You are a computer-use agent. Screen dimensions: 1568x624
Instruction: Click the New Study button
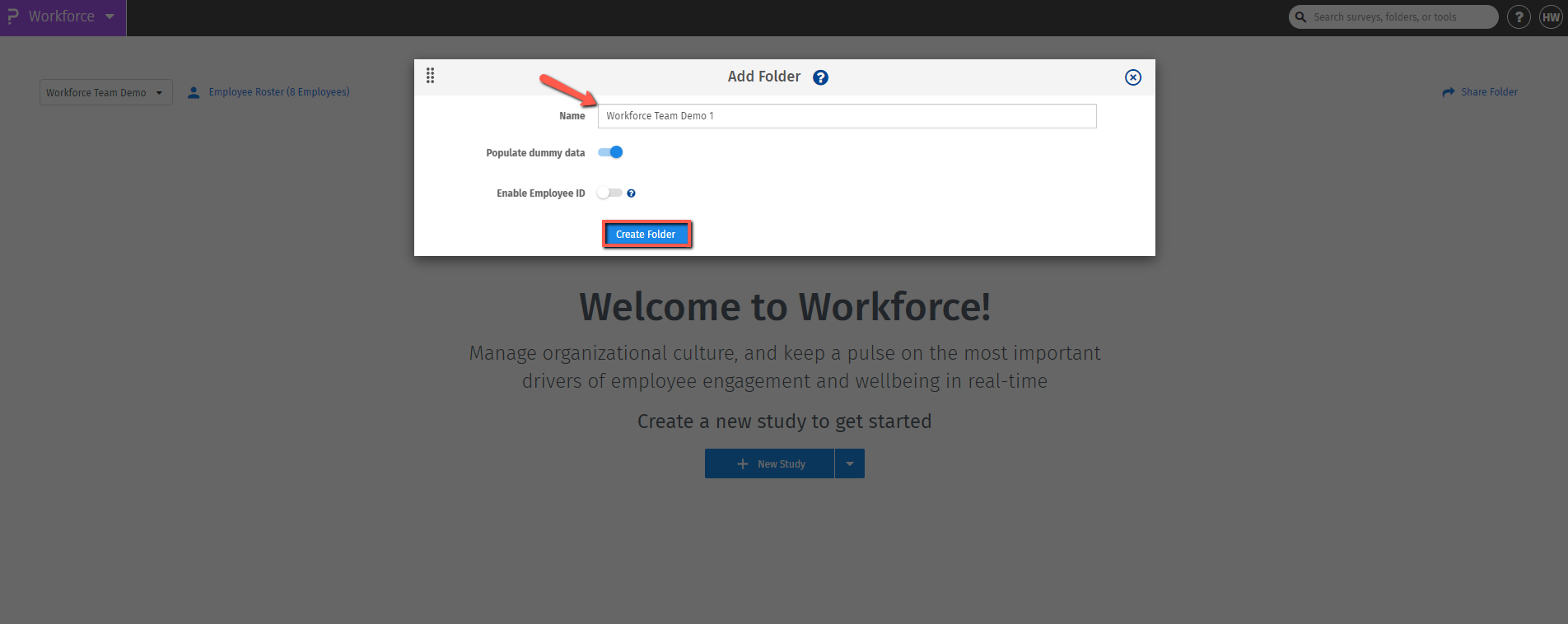(x=769, y=463)
